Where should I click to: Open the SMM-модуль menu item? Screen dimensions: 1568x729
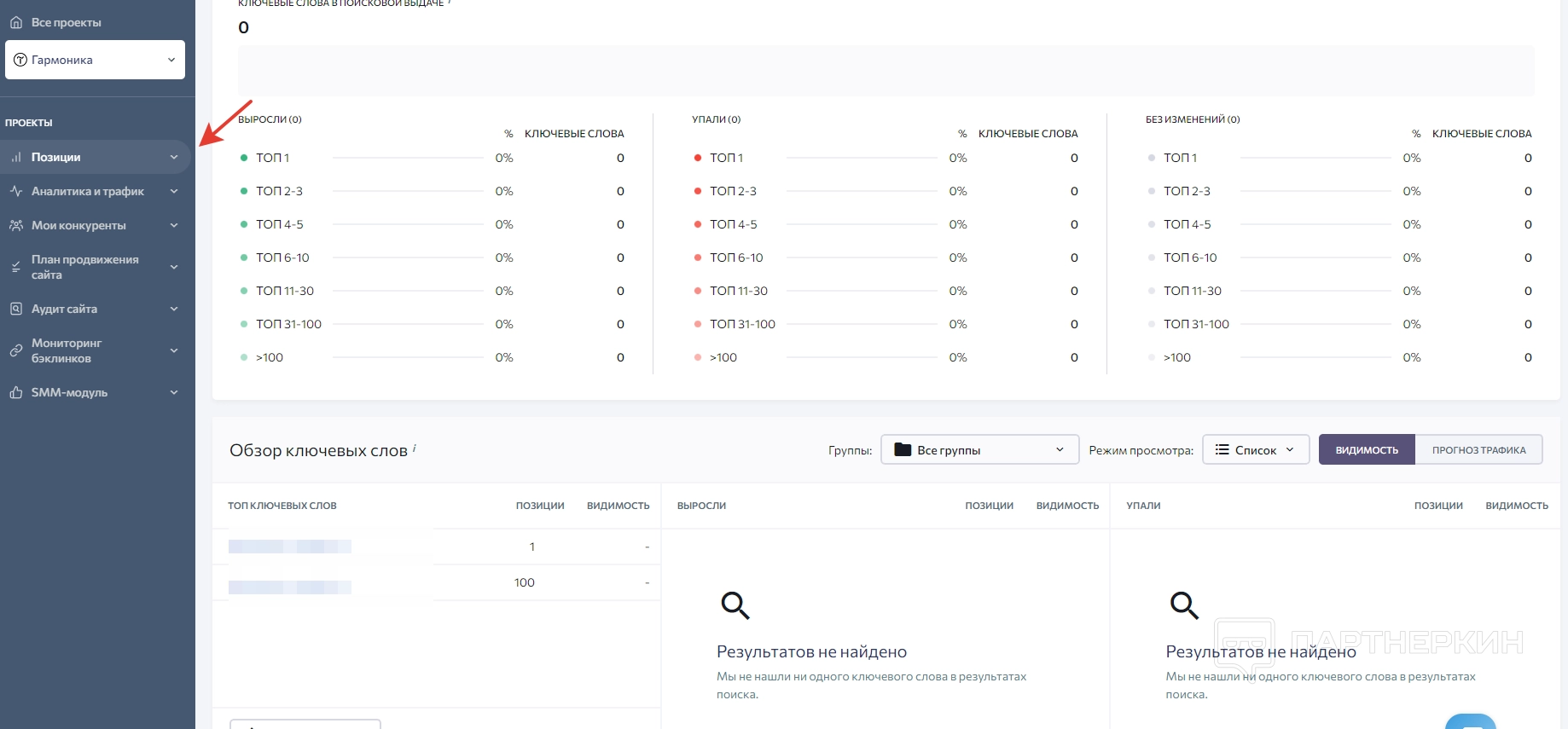[69, 392]
